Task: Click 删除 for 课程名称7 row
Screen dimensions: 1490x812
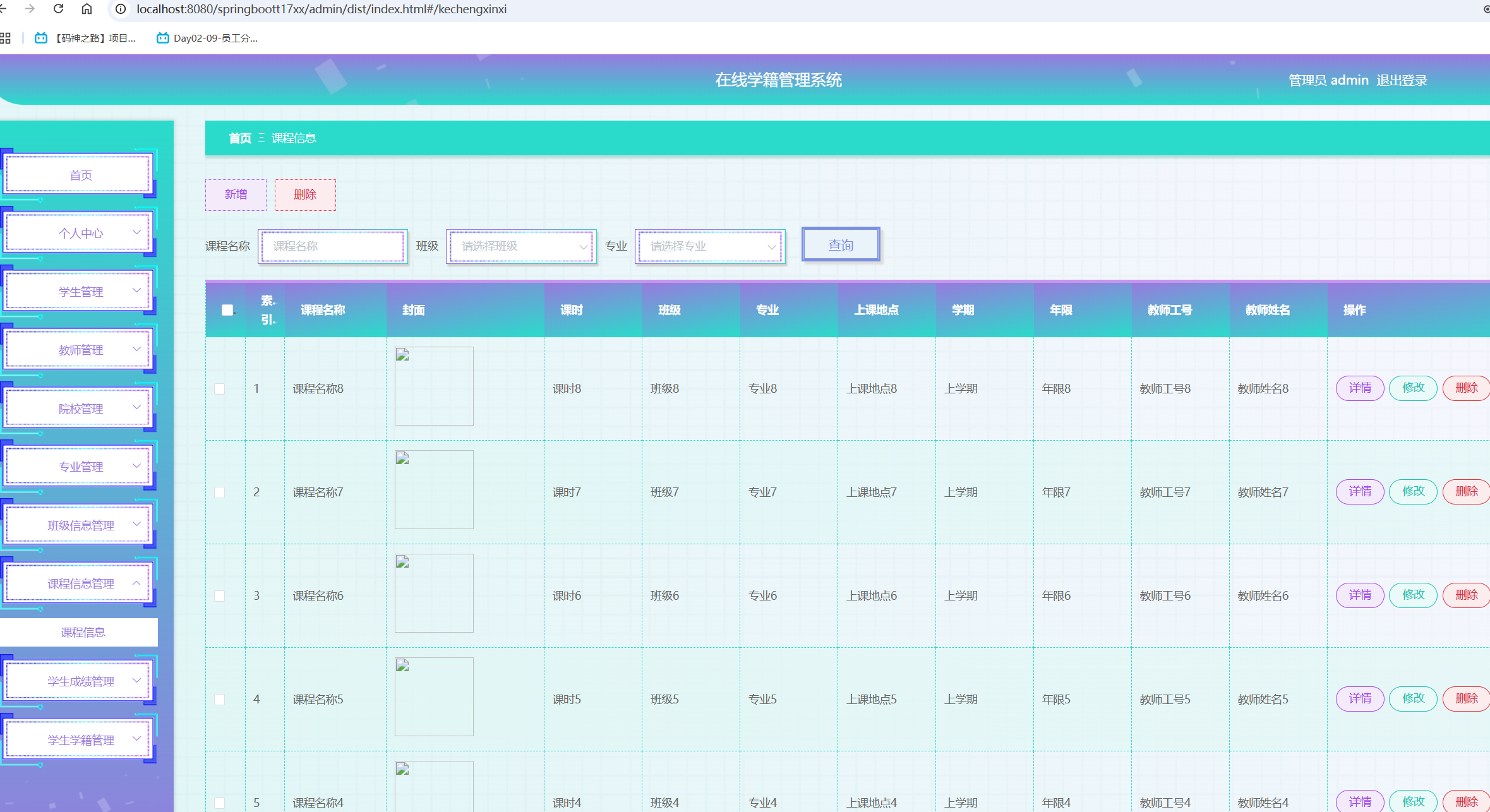Action: click(1466, 491)
